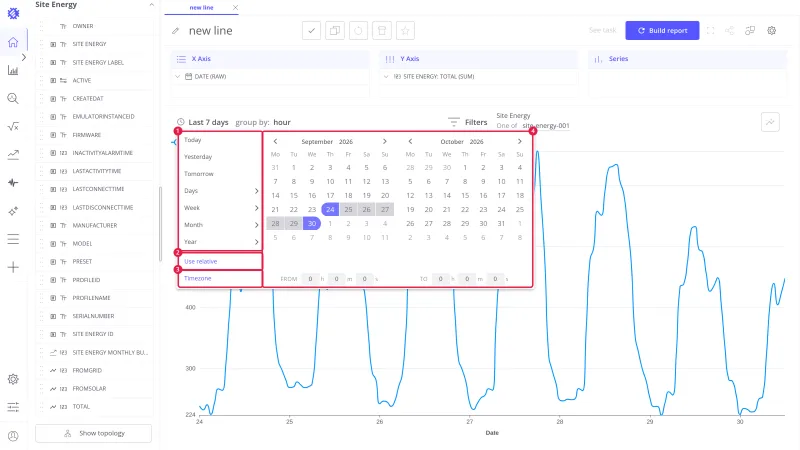Open the magnifier analysis icon in sidebar

tap(13, 98)
